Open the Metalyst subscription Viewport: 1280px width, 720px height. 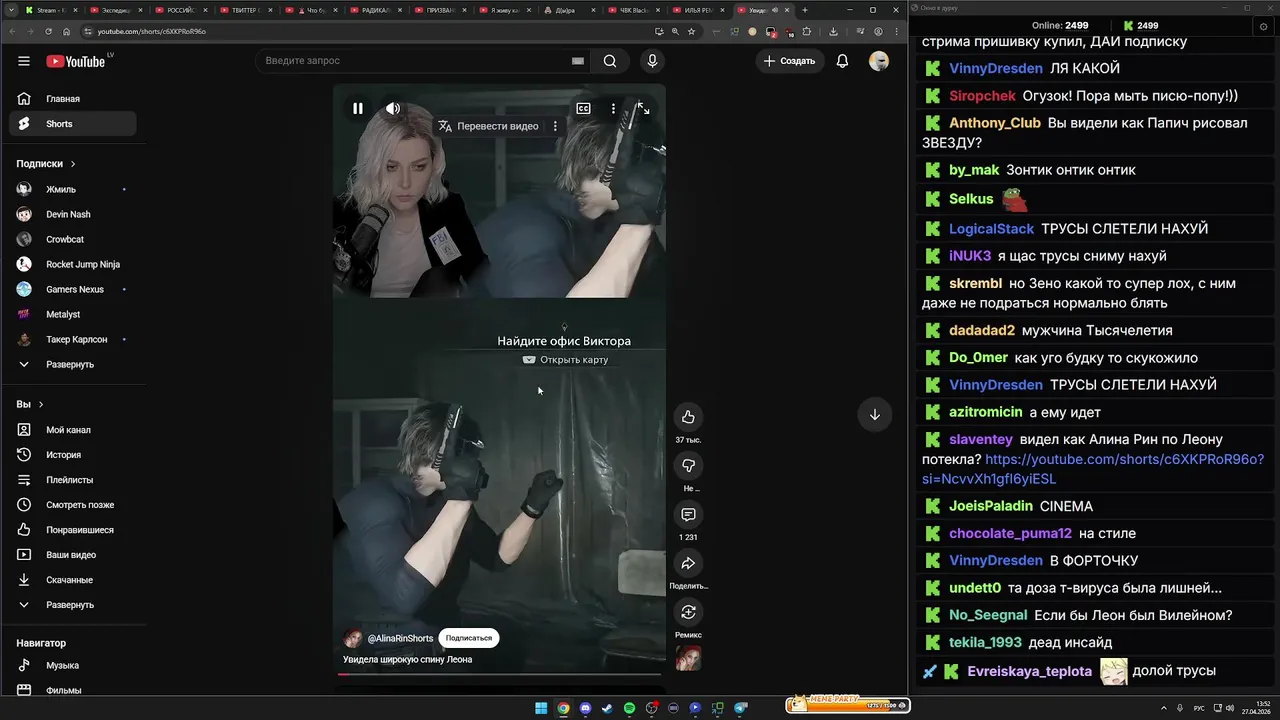click(x=73, y=314)
